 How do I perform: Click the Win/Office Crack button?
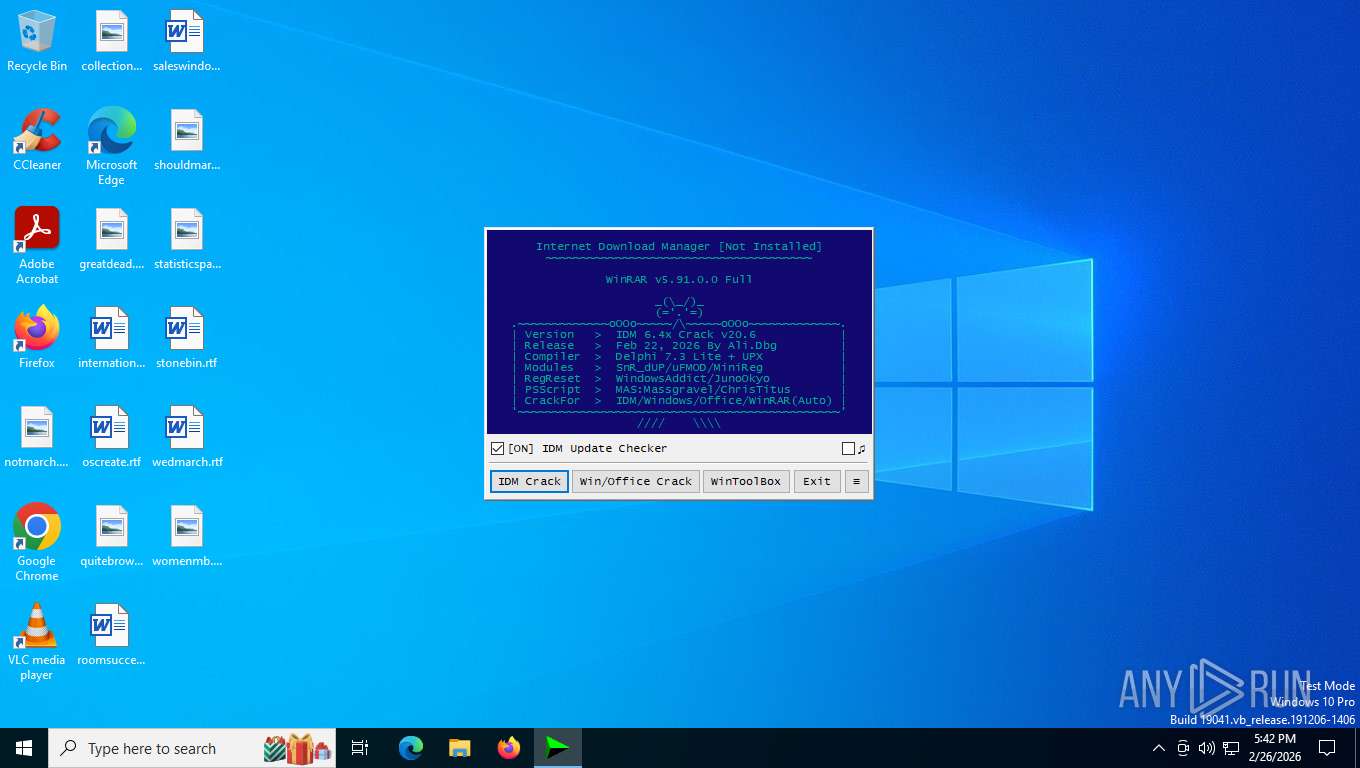(636, 481)
